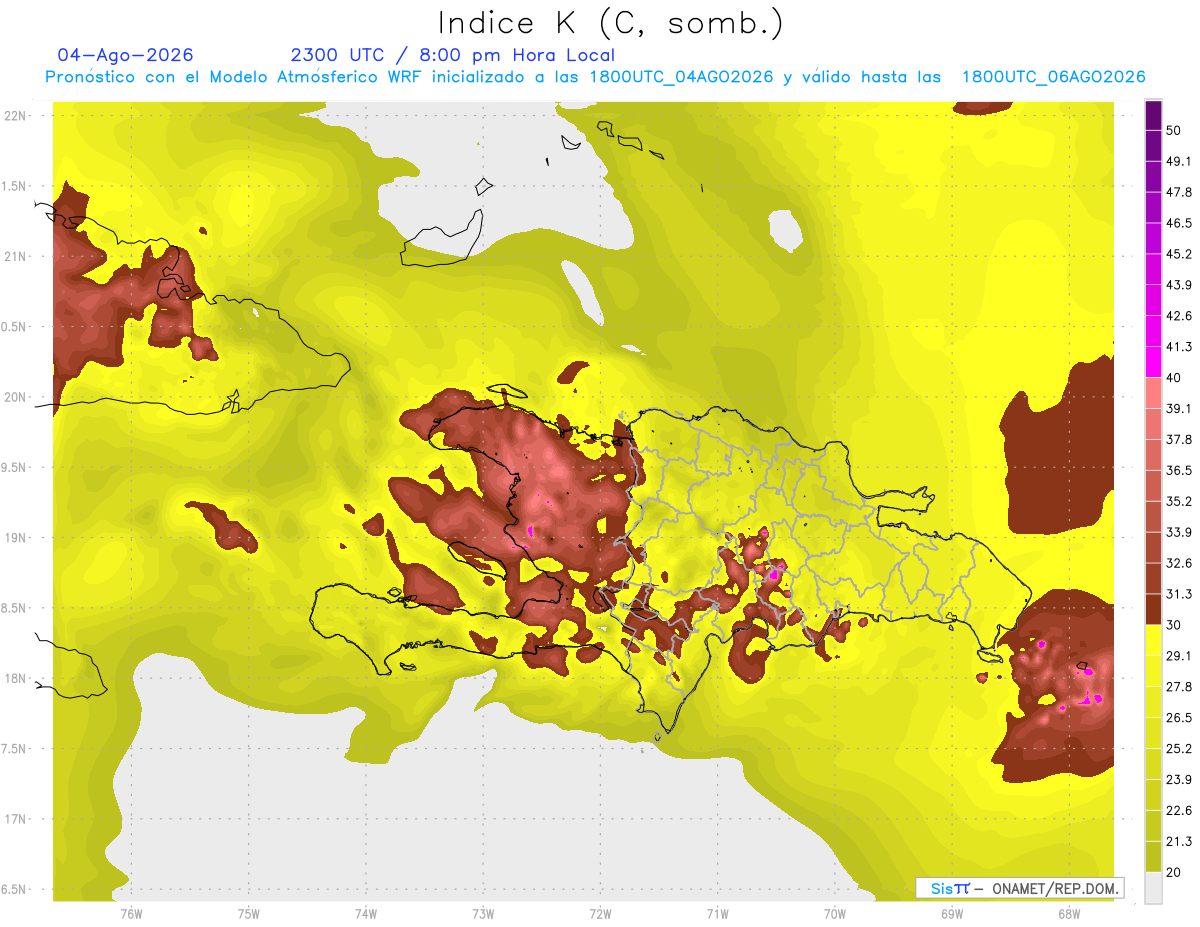Click the 21N latitude label

15,256
